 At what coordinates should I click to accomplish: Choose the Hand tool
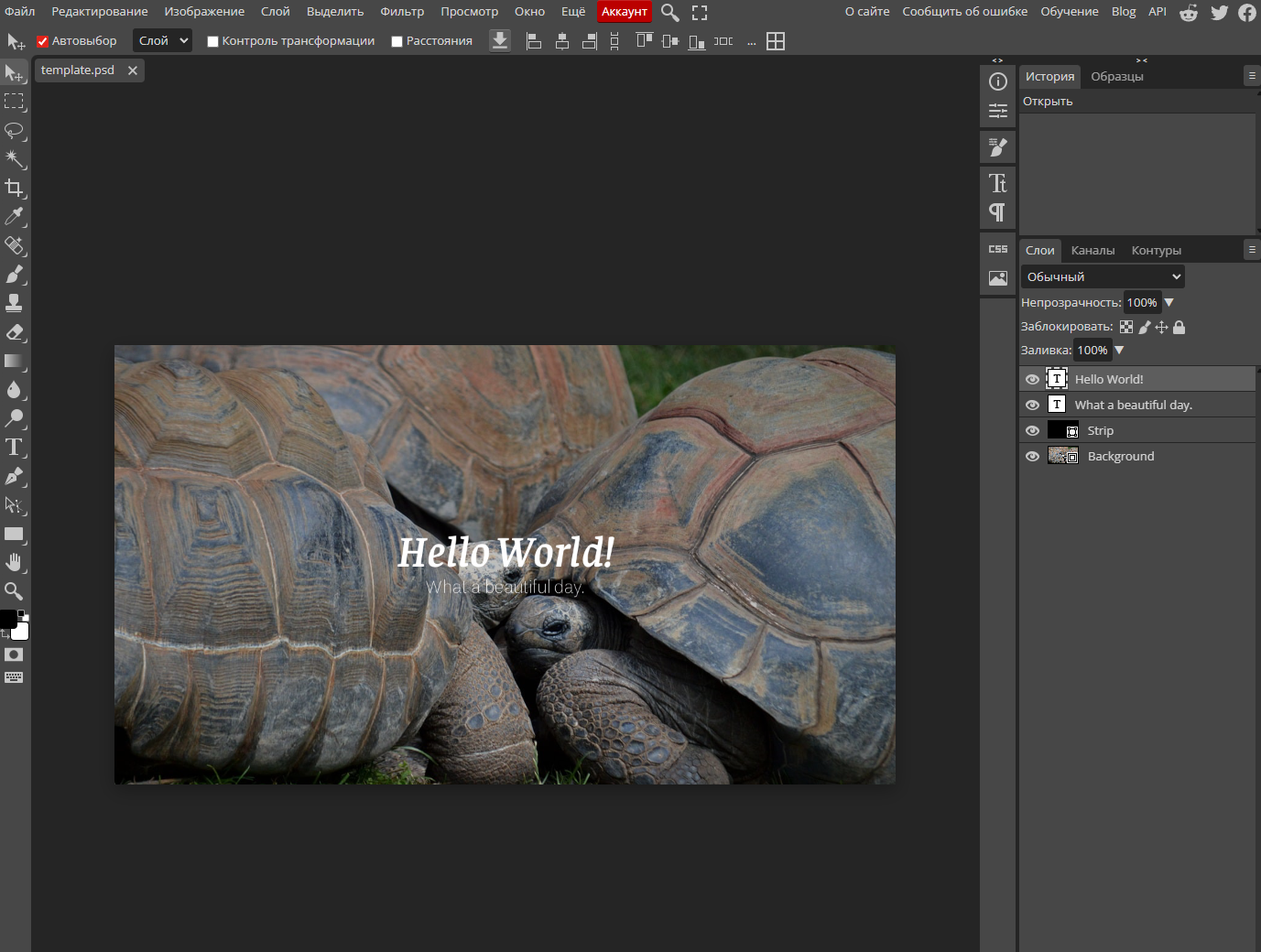(15, 562)
